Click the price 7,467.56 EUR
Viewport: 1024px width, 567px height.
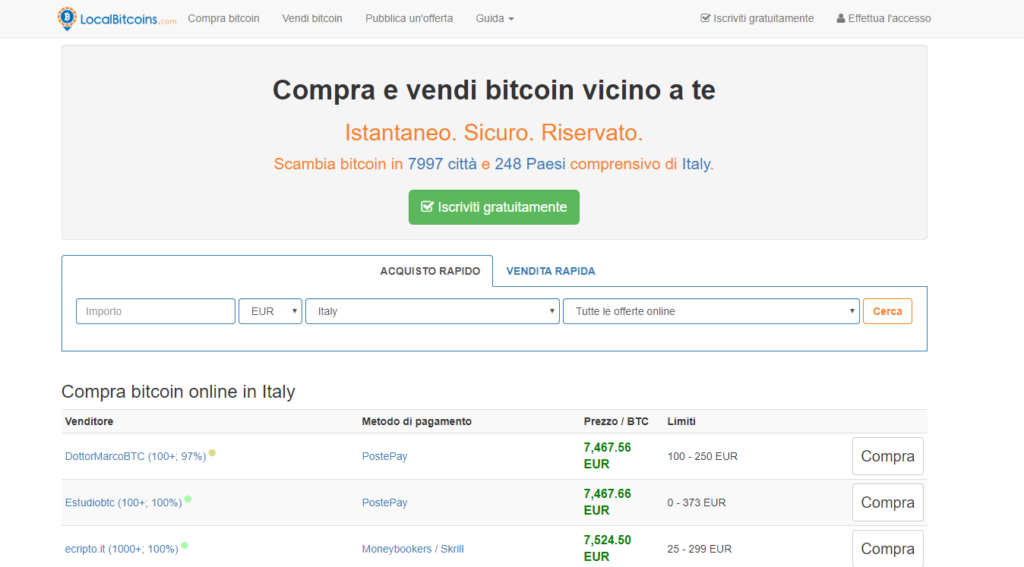(x=607, y=455)
